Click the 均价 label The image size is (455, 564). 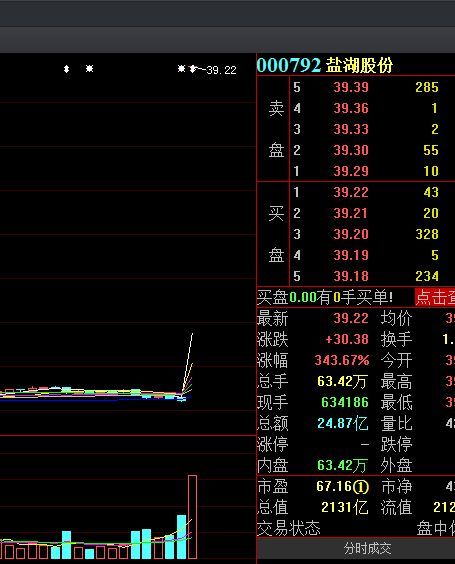[396, 318]
